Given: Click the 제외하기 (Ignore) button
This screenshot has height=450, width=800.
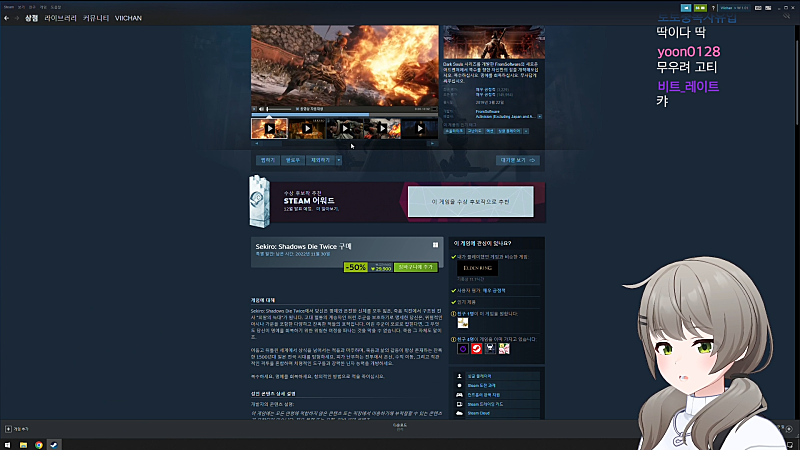Looking at the screenshot, I should (320, 160).
